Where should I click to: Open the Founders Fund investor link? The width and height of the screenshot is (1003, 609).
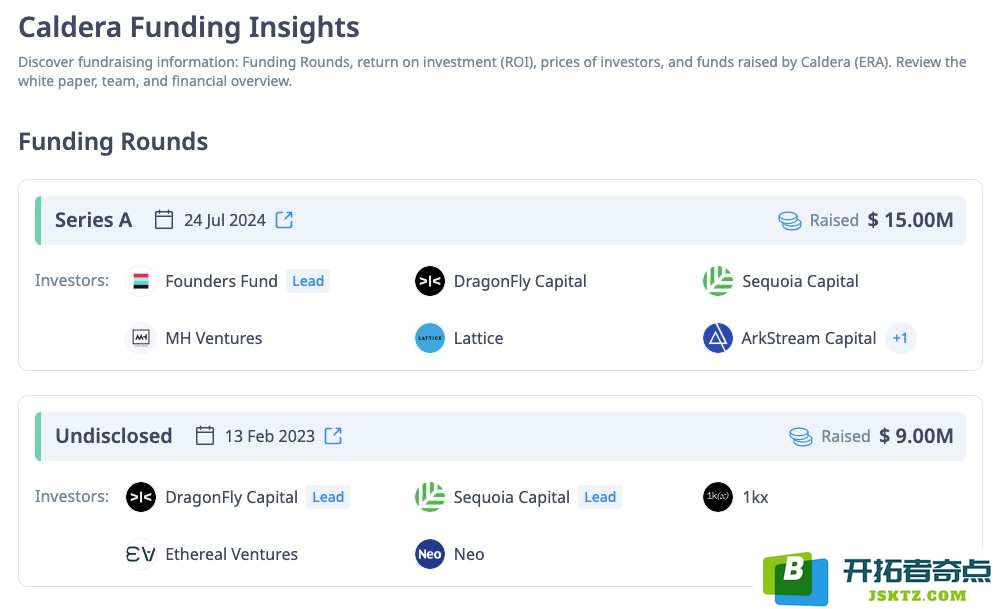tap(221, 281)
